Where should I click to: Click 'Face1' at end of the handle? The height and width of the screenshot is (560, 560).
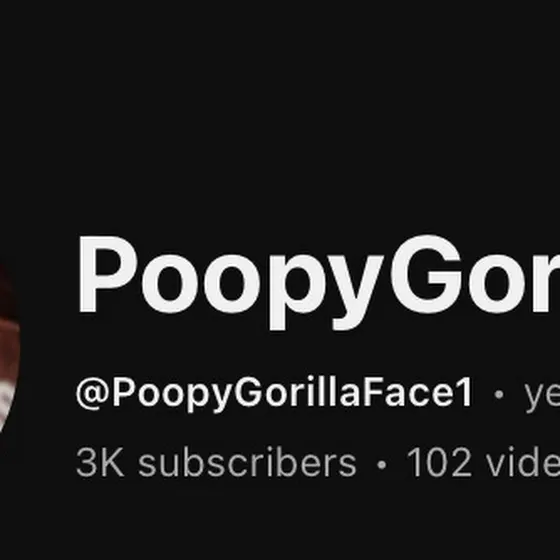[x=419, y=392]
